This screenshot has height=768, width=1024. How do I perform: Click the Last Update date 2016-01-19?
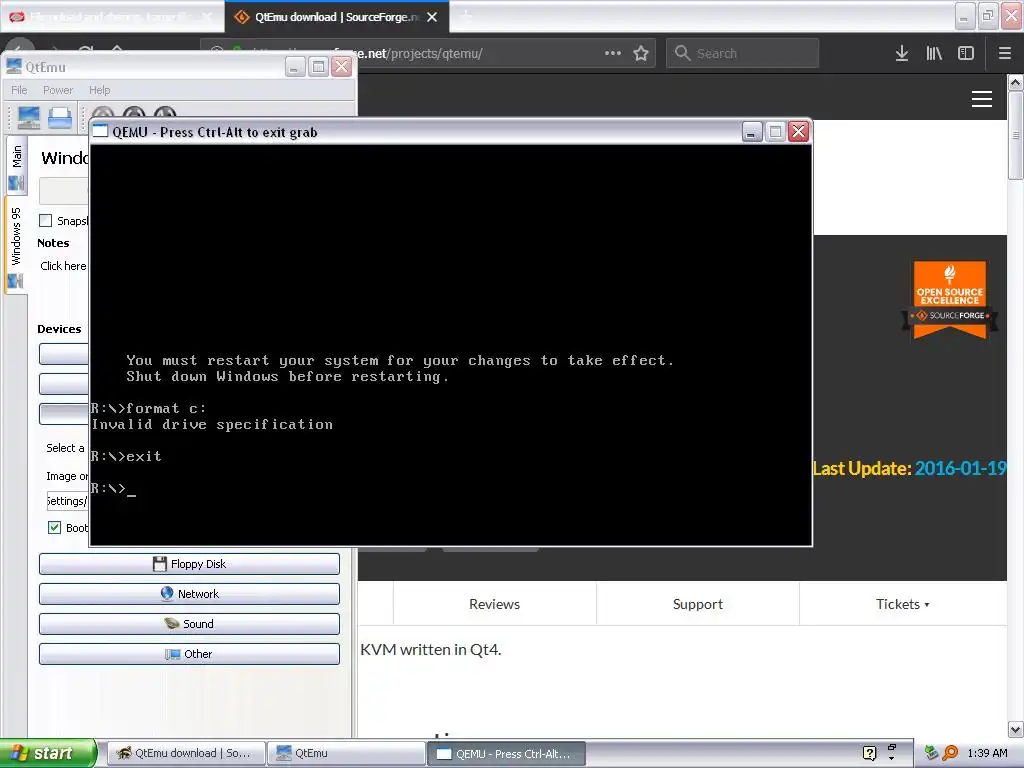point(961,468)
